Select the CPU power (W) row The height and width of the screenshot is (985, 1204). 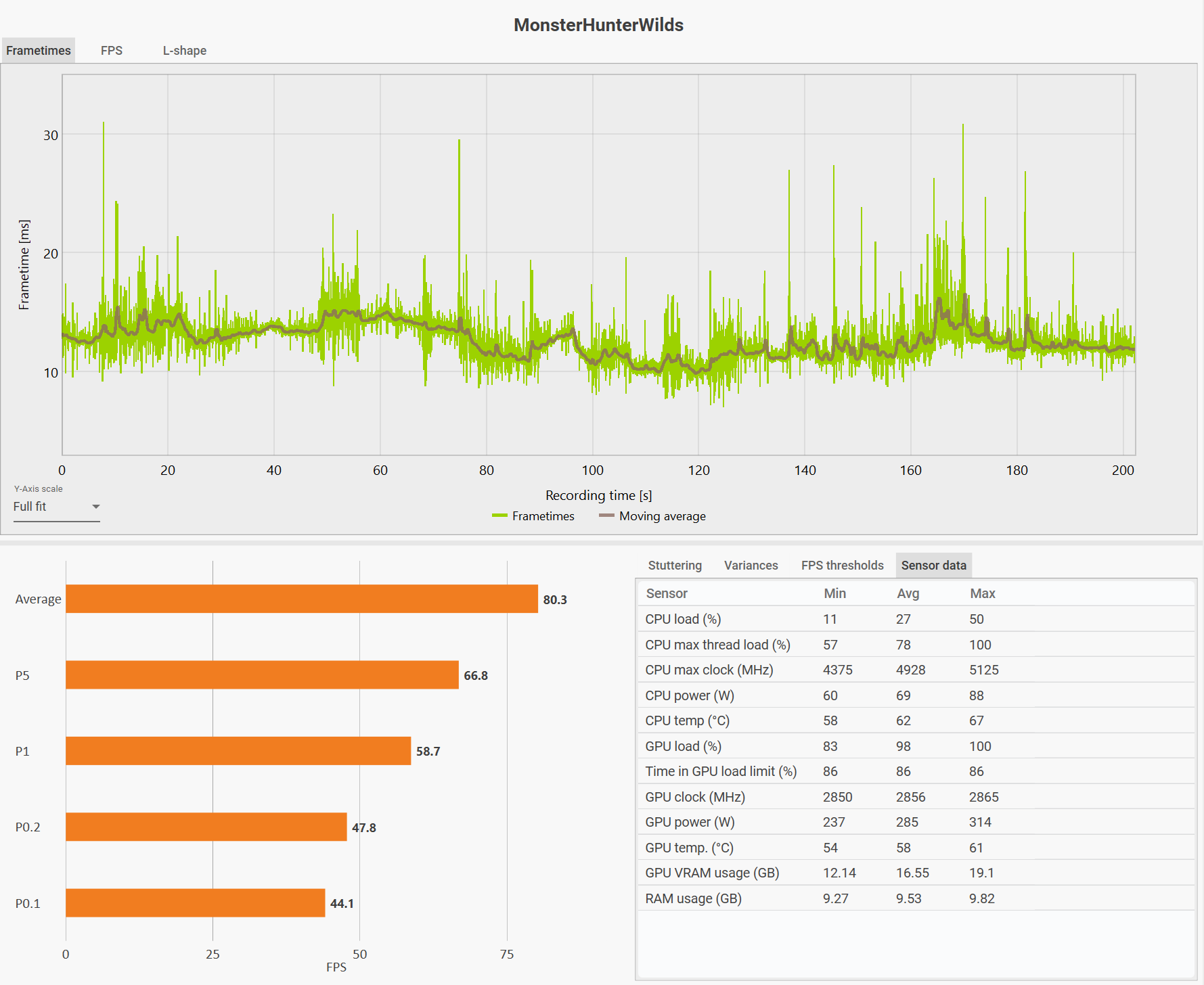click(916, 695)
